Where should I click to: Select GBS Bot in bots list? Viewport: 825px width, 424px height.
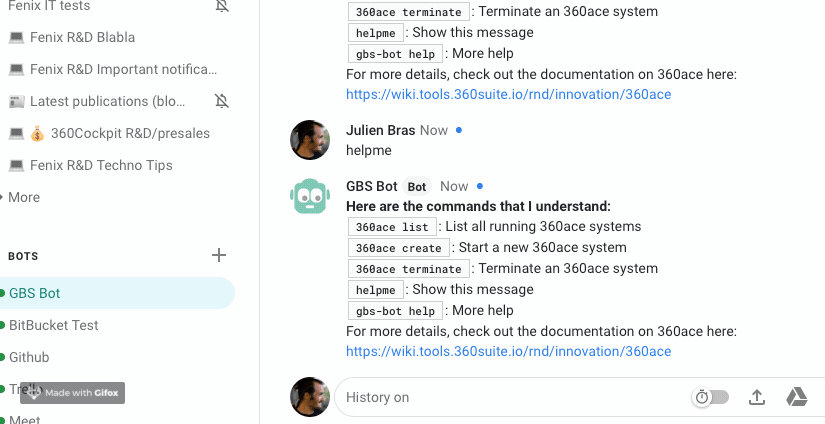[117, 293]
